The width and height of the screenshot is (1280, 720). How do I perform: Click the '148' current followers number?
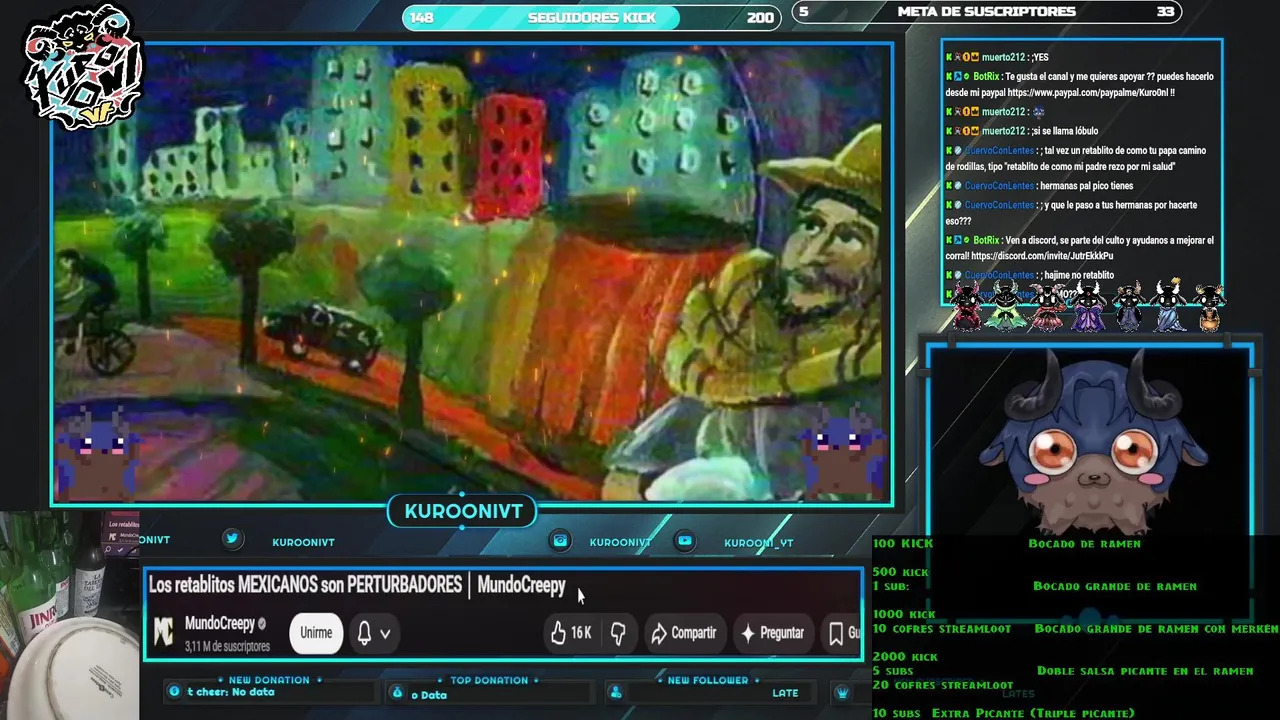click(422, 17)
